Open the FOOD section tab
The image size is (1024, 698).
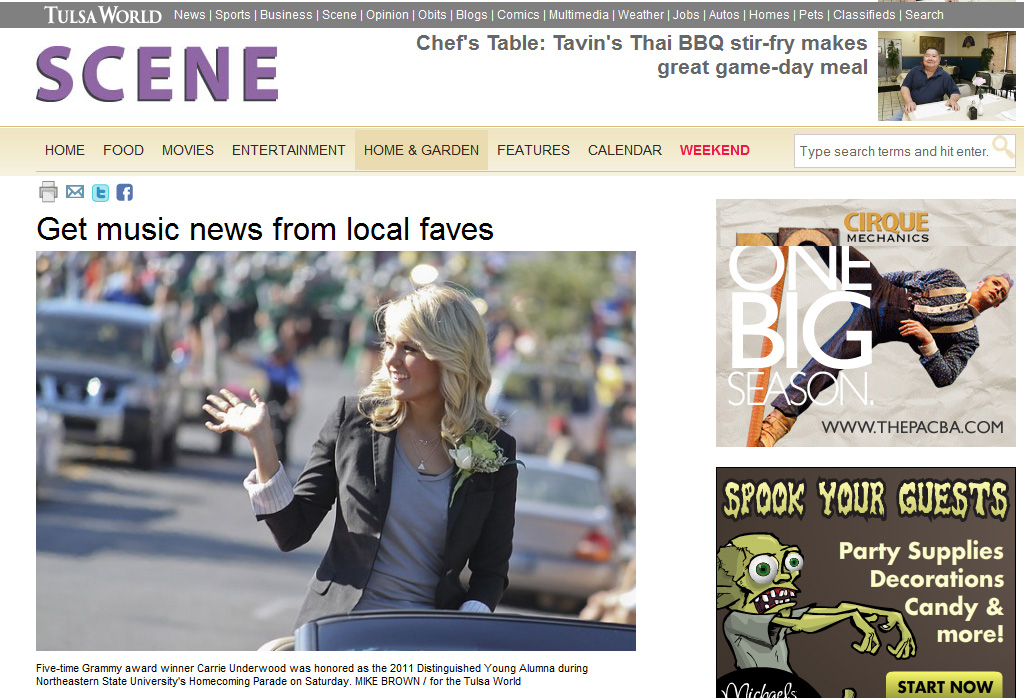coord(123,150)
